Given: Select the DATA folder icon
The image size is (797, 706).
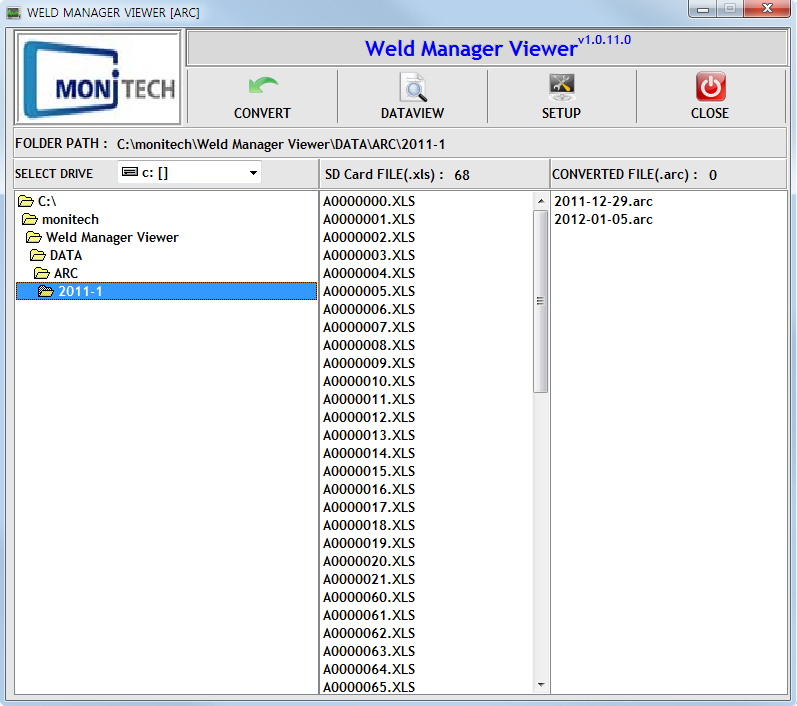Looking at the screenshot, I should point(38,255).
